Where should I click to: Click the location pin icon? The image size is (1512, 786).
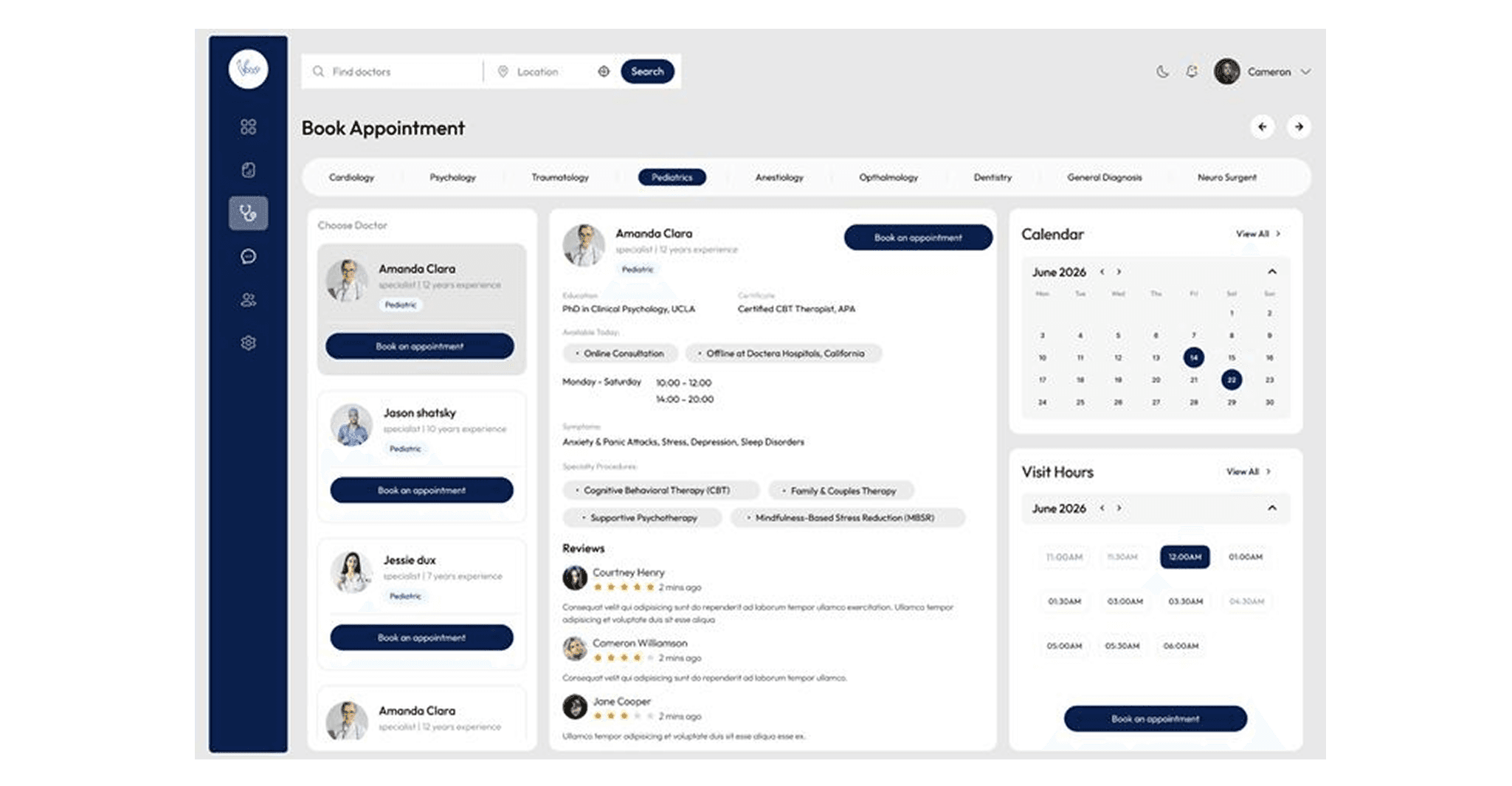503,72
